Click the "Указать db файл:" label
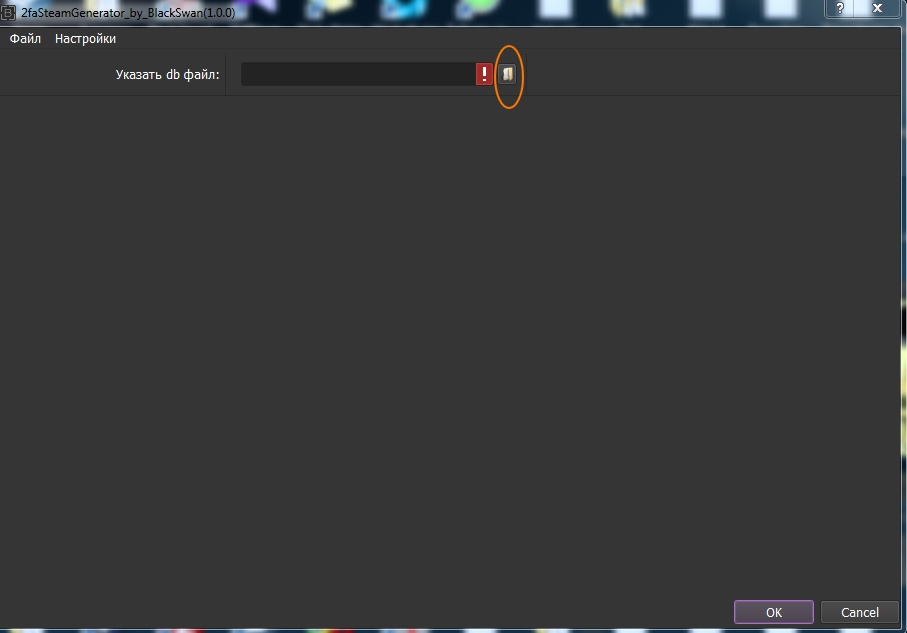907x633 pixels. (x=167, y=75)
